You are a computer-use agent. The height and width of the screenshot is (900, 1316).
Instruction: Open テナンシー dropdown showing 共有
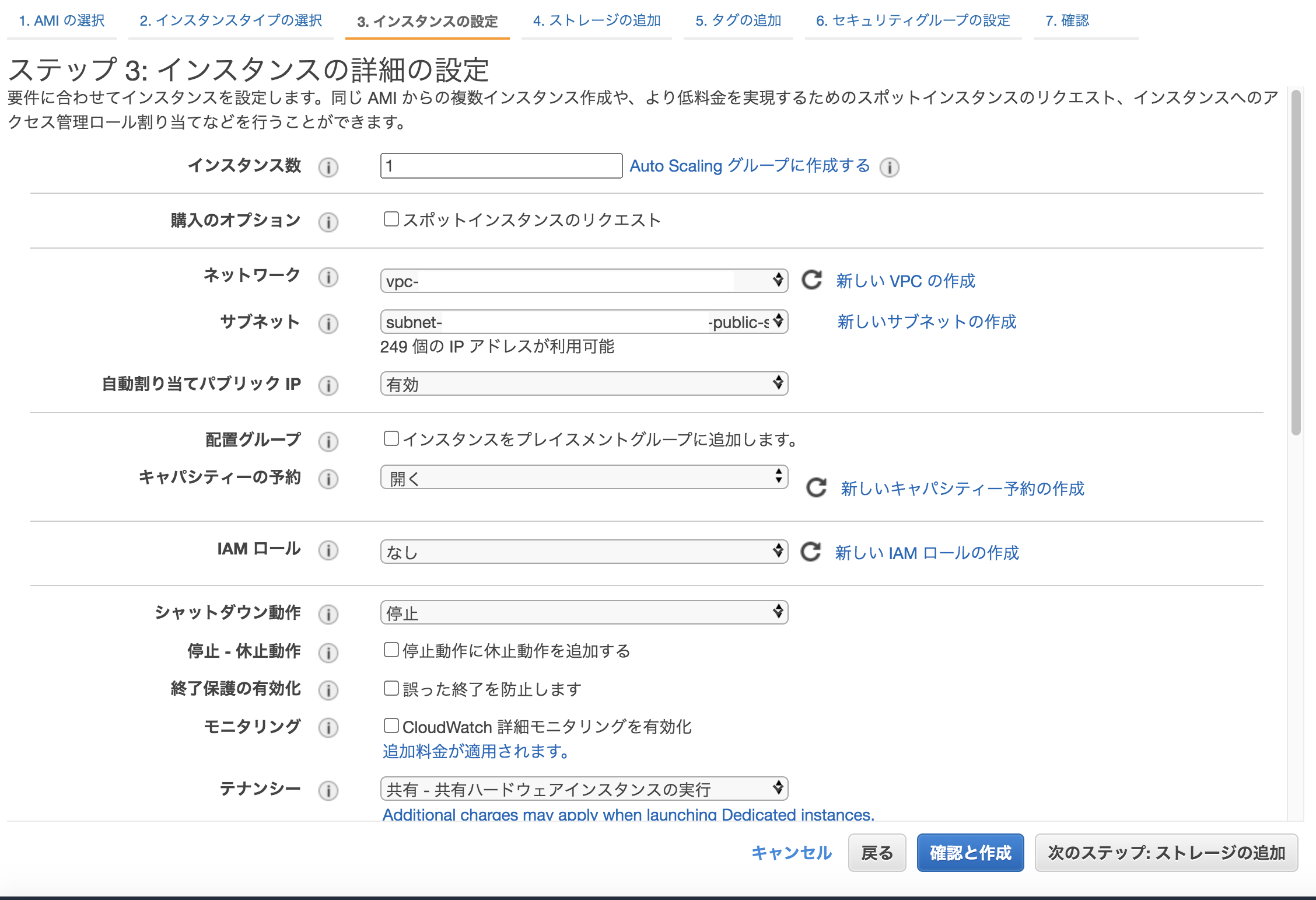pyautogui.click(x=584, y=789)
